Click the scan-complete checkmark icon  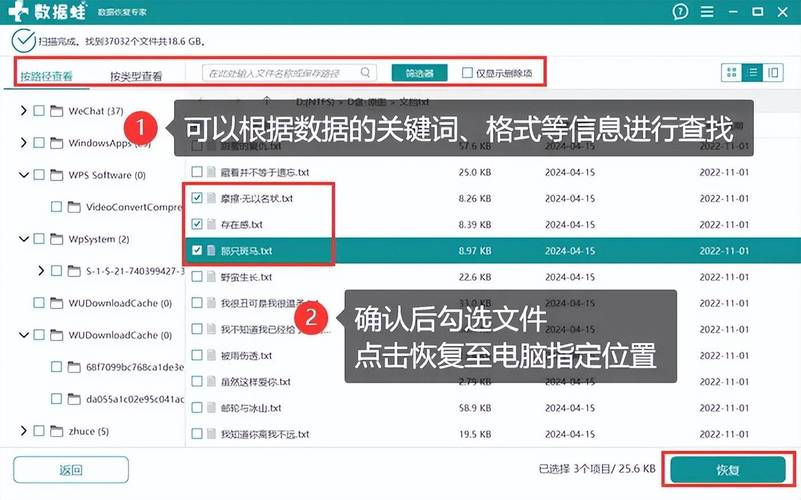pos(23,41)
